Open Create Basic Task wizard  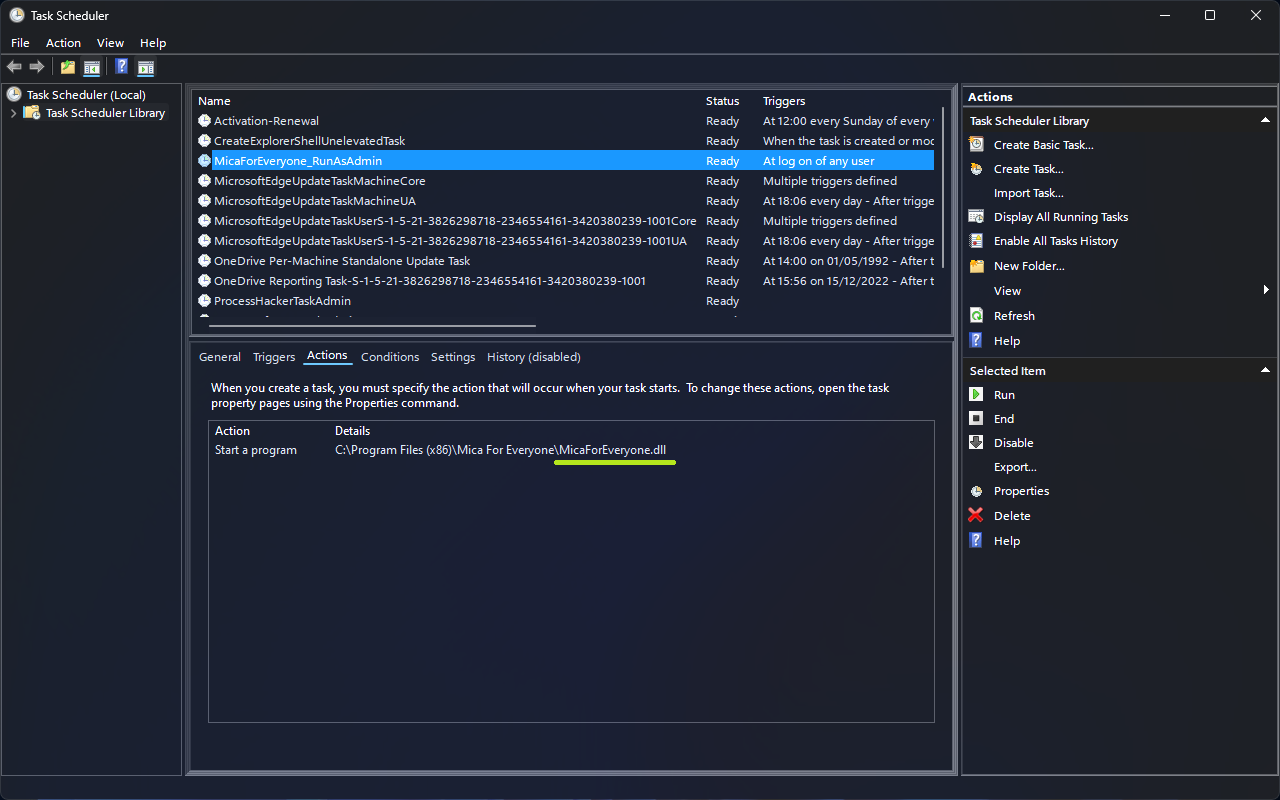pyautogui.click(x=1042, y=144)
